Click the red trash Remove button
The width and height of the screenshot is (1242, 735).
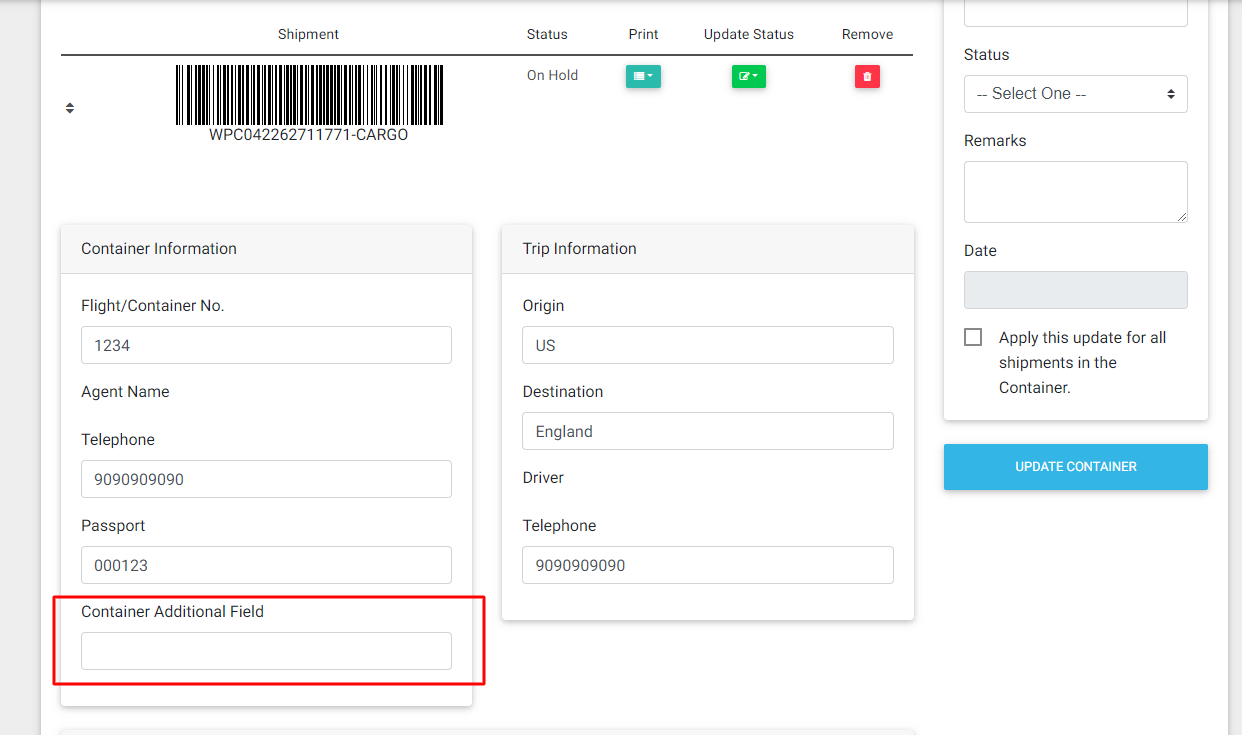tap(867, 76)
